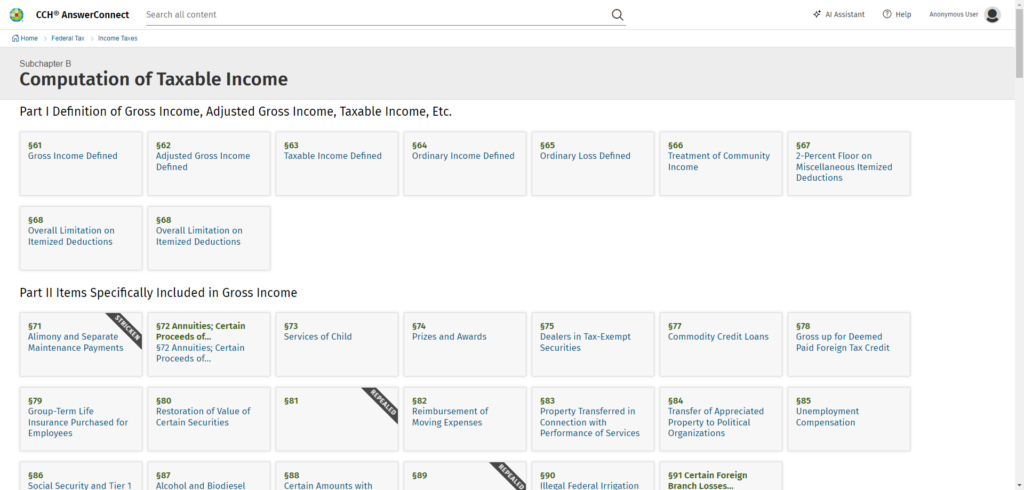Open the AI Assistant sparkle icon
The height and width of the screenshot is (490, 1024).
click(817, 15)
